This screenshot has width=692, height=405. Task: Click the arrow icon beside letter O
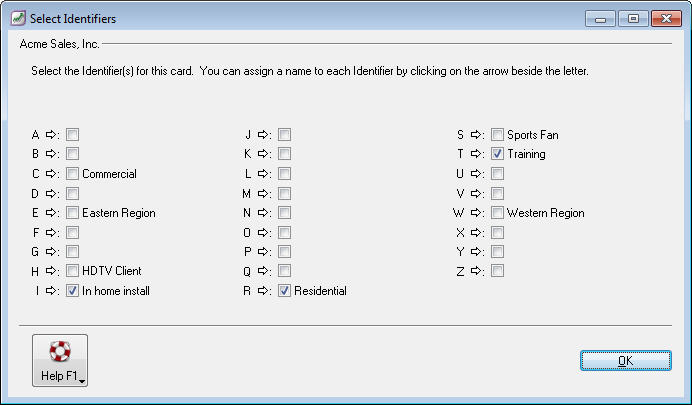tap(263, 232)
